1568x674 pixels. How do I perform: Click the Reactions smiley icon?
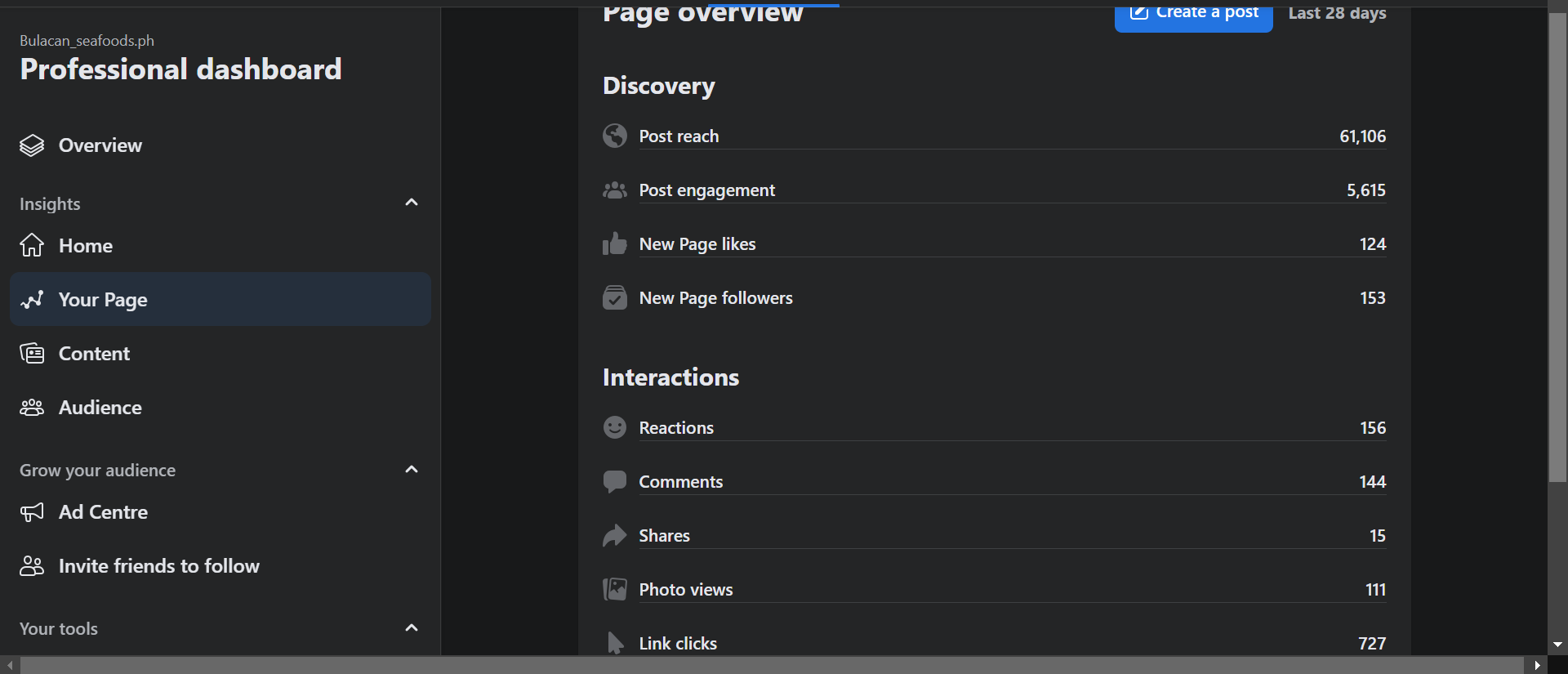coord(615,427)
